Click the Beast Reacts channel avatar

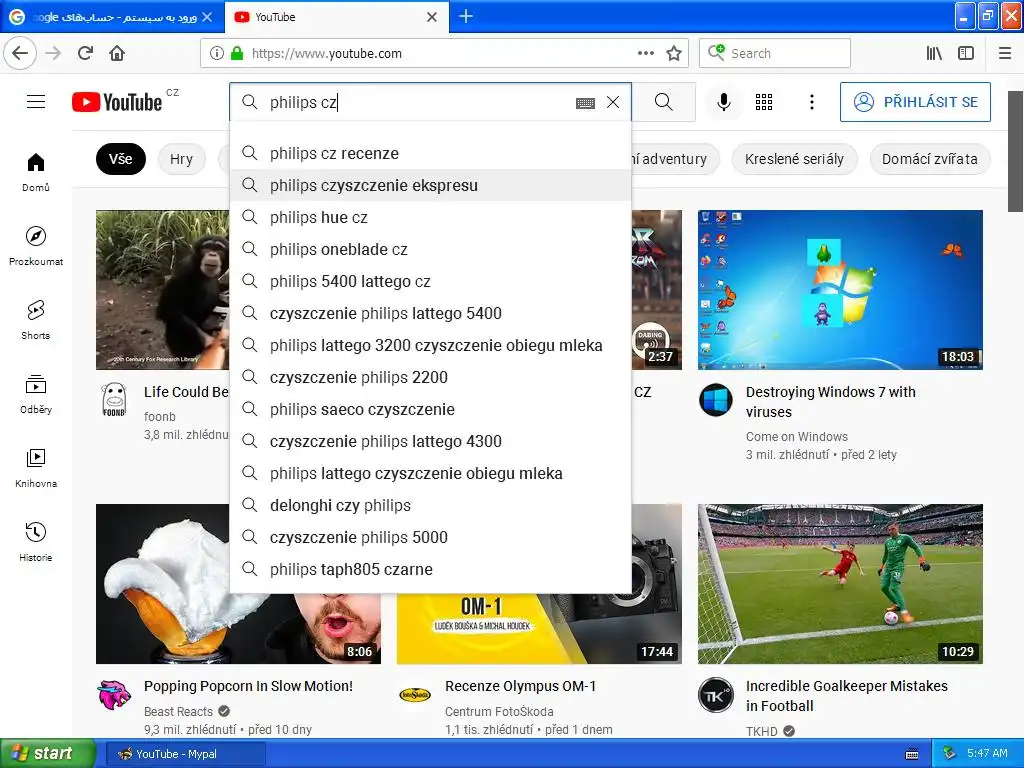click(x=114, y=694)
